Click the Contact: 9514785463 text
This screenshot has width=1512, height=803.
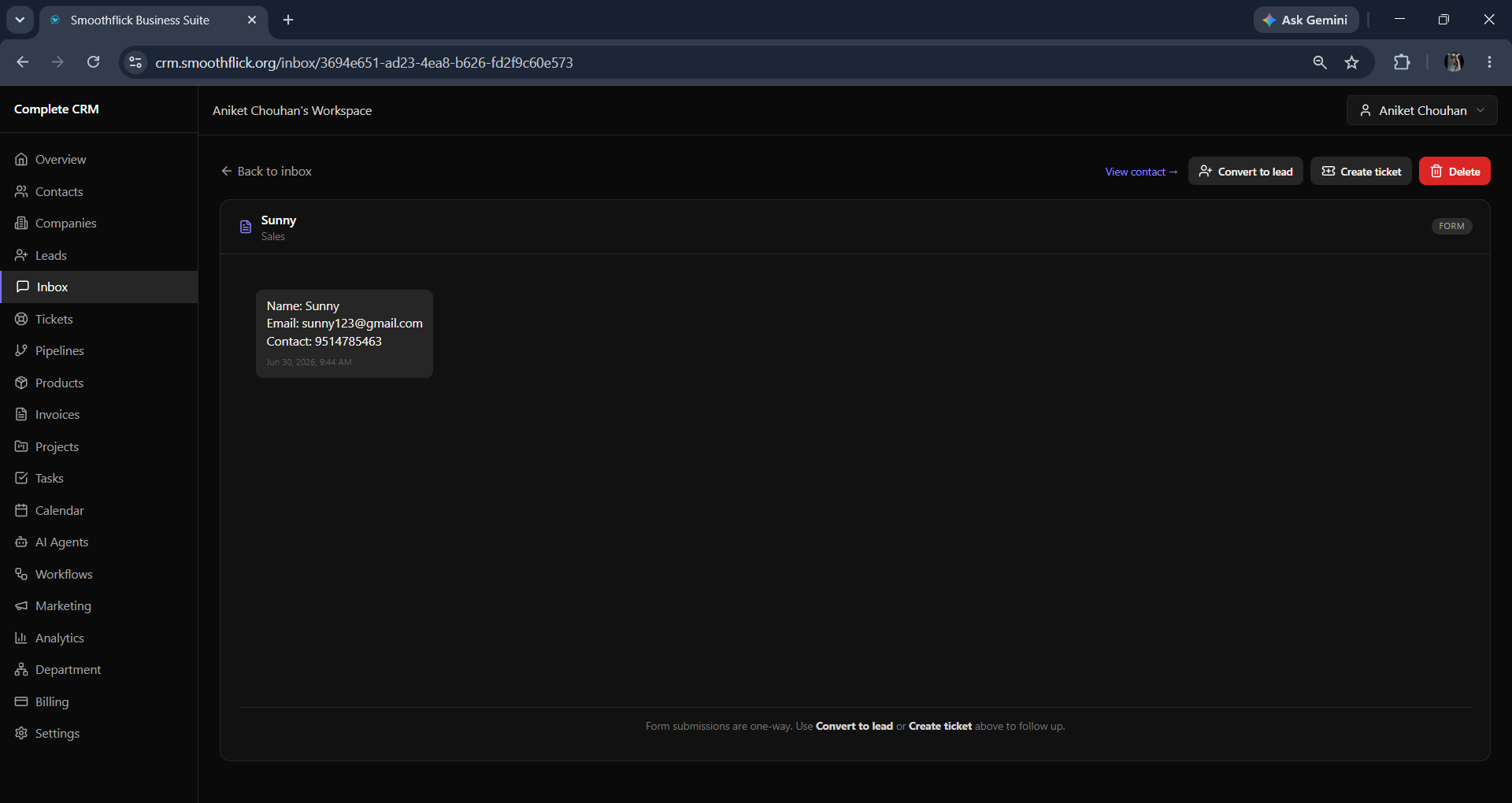click(324, 342)
